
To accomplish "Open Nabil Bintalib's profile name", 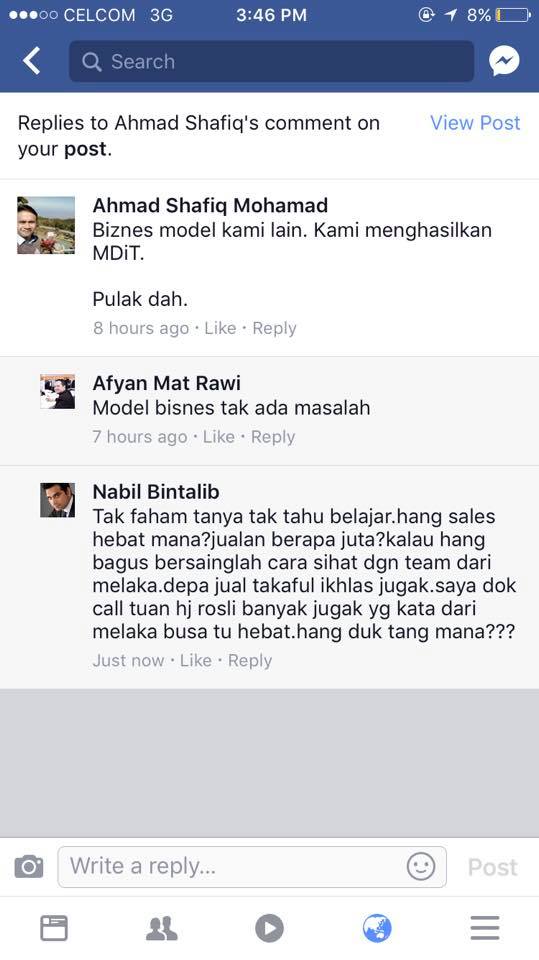I will 156,491.
